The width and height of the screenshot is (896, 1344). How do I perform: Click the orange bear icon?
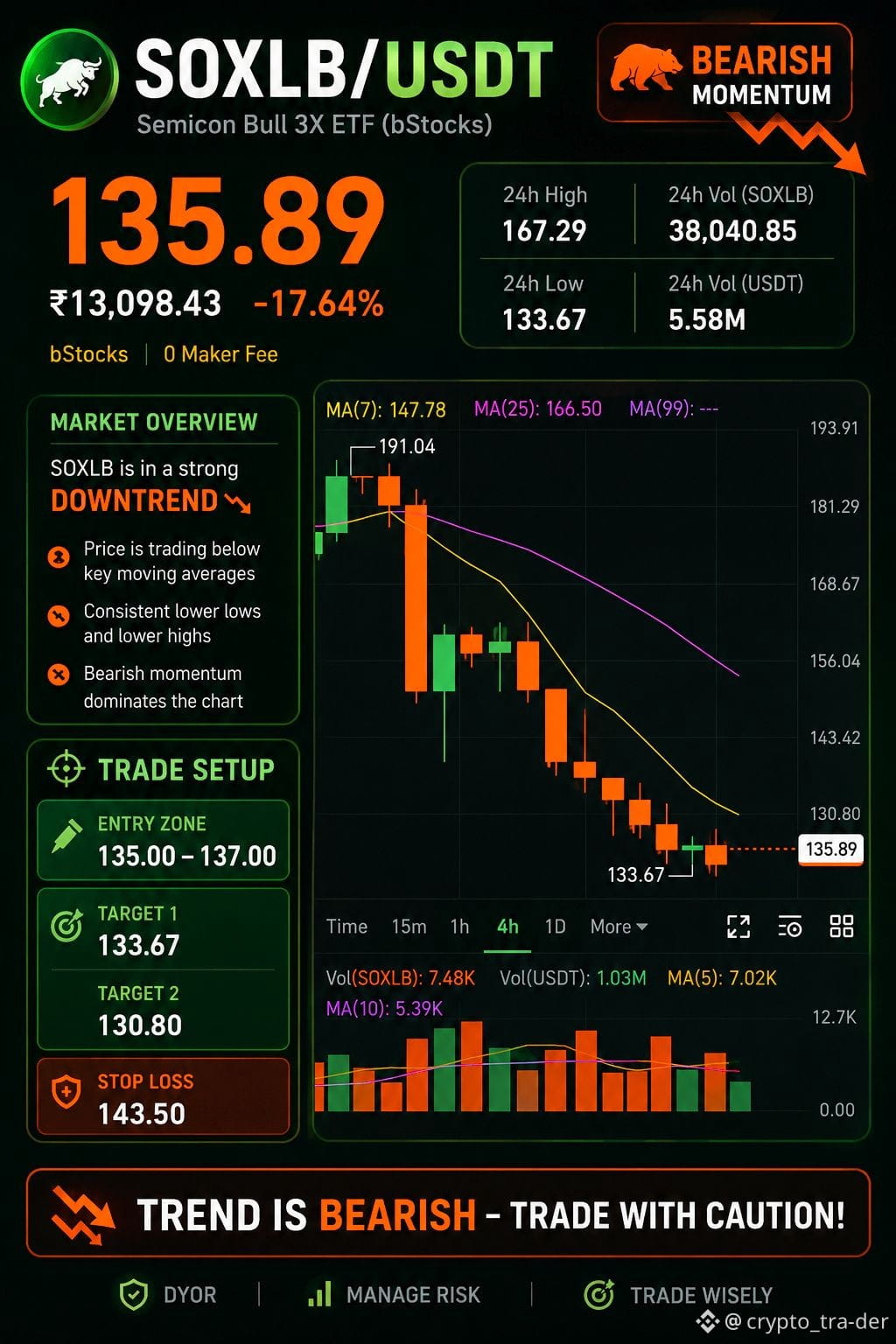tap(646, 69)
